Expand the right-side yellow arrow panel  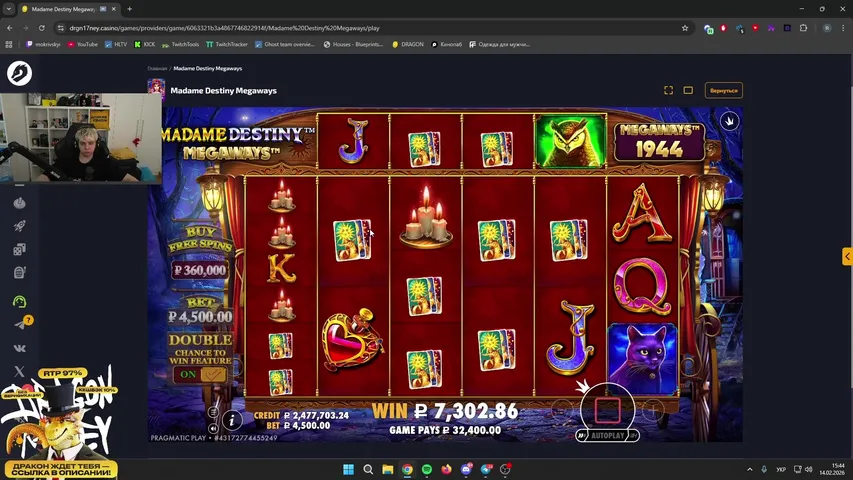pyautogui.click(x=847, y=256)
